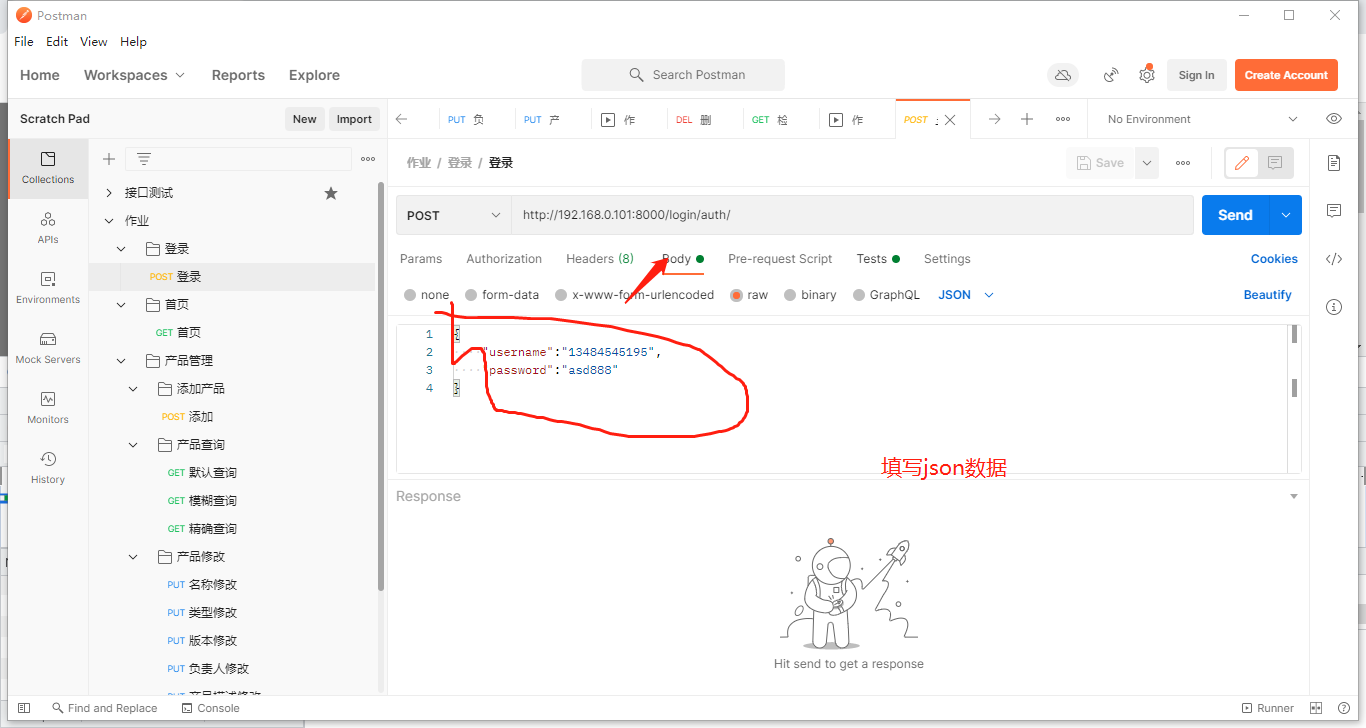Open request more actions next to Save
The width and height of the screenshot is (1366, 728).
pyautogui.click(x=1183, y=163)
